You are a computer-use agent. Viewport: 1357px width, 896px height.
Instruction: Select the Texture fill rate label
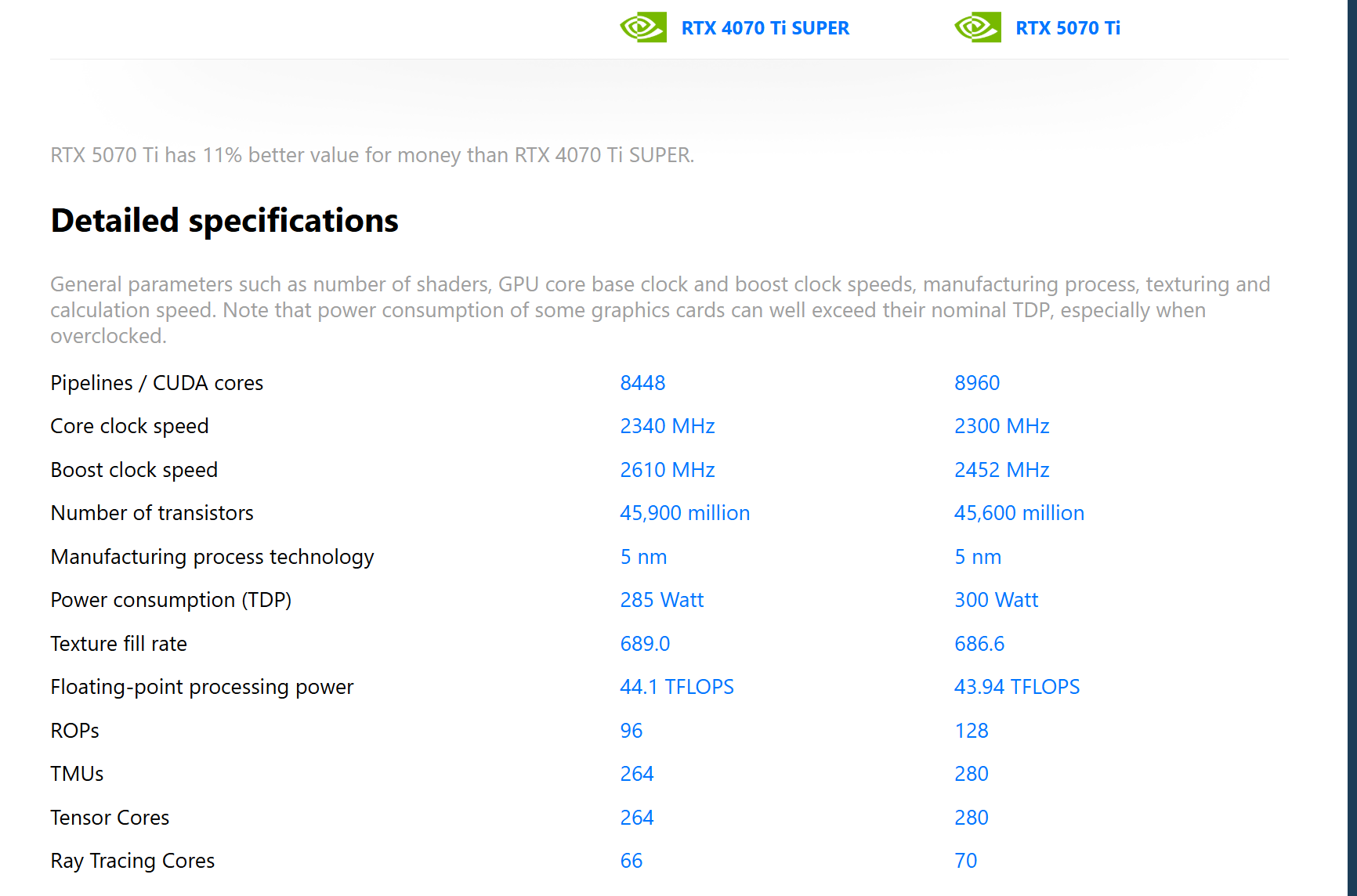click(x=119, y=644)
